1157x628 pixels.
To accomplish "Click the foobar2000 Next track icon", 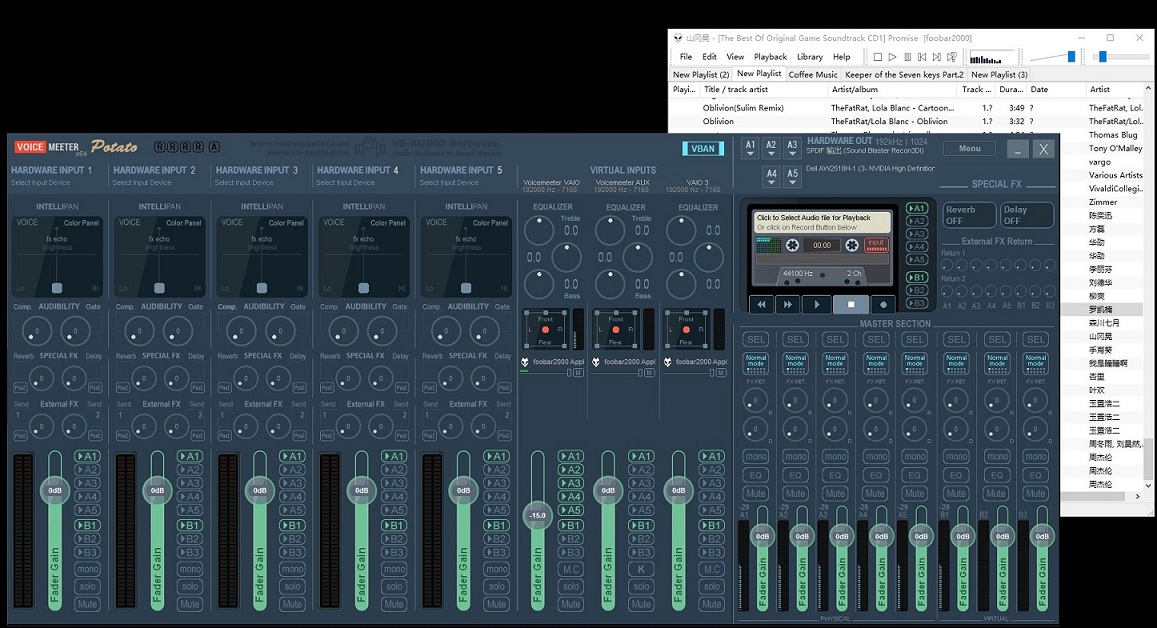I will click(x=937, y=57).
